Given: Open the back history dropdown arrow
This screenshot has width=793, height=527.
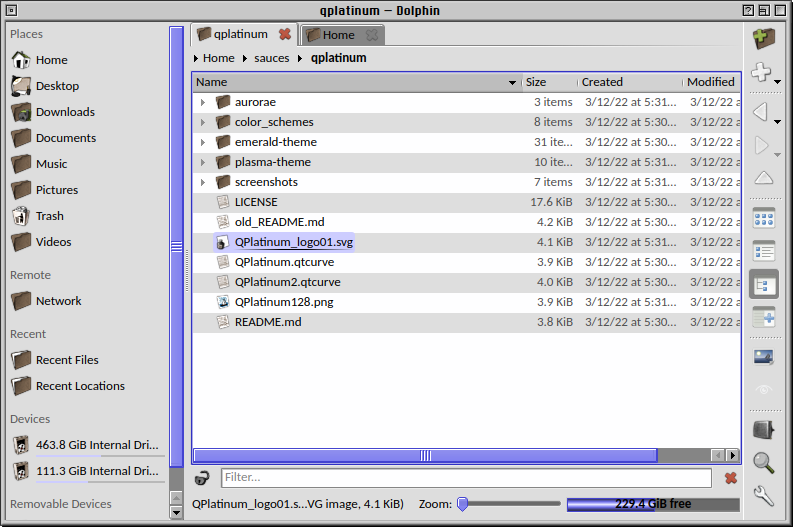Looking at the screenshot, I should click(778, 121).
